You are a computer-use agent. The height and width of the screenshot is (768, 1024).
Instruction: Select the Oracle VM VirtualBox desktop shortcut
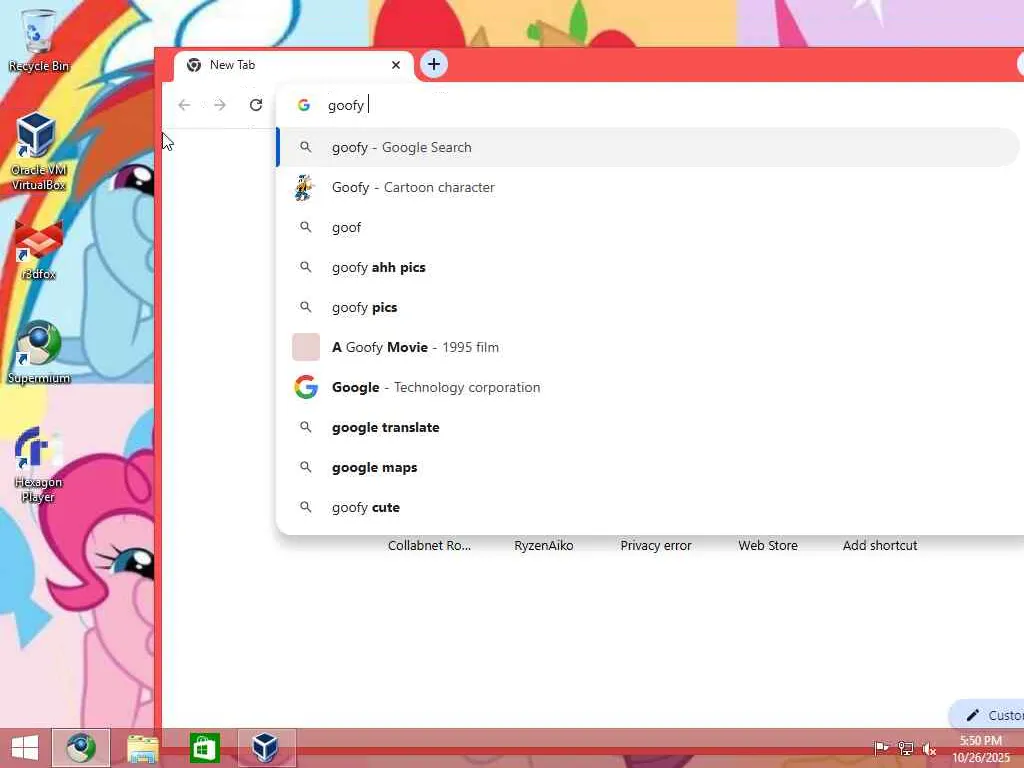tap(38, 151)
